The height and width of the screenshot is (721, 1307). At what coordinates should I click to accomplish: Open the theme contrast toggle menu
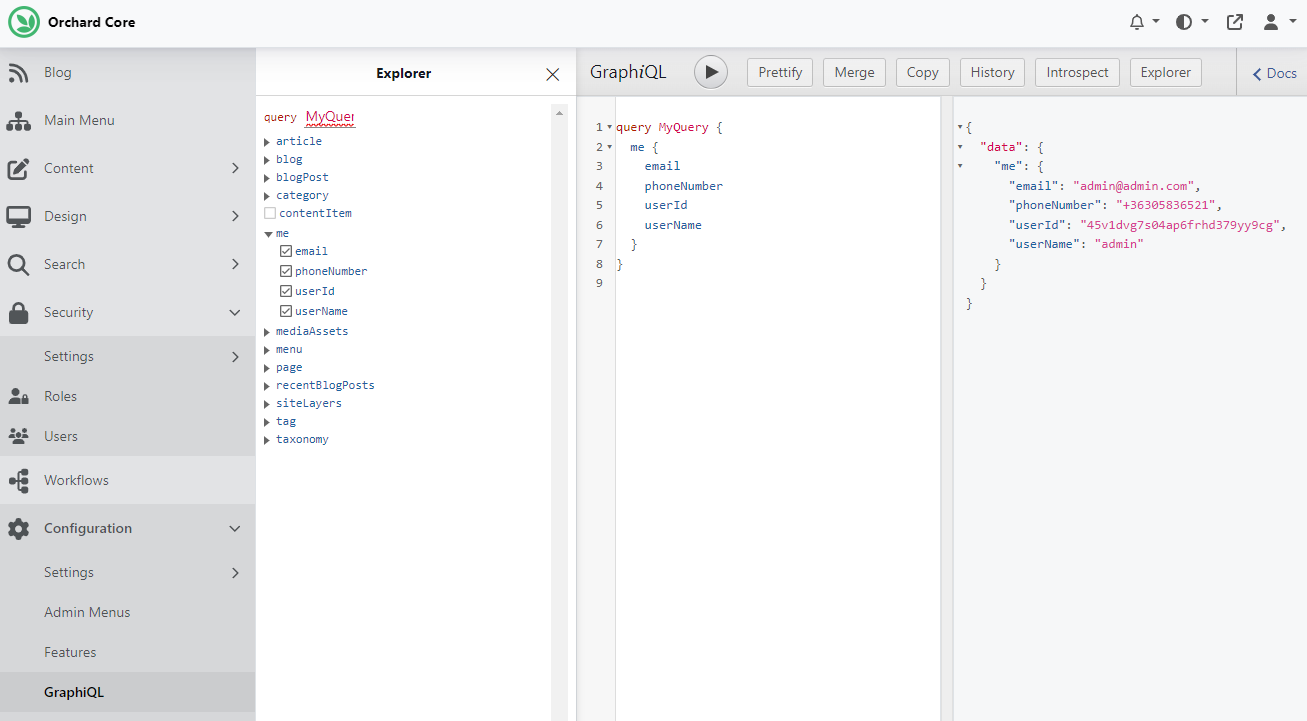(x=1192, y=22)
